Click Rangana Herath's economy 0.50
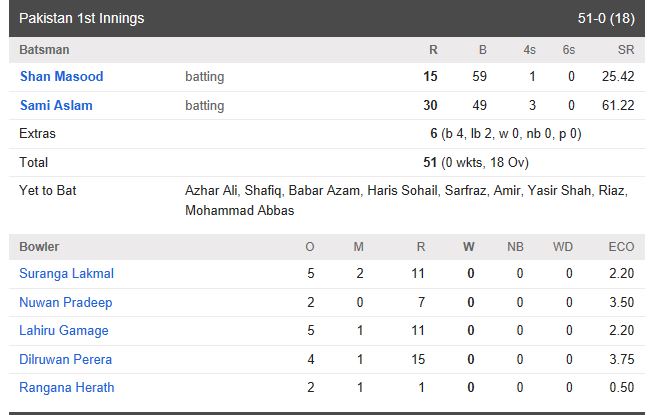Image resolution: width=652 pixels, height=415 pixels. click(x=622, y=388)
